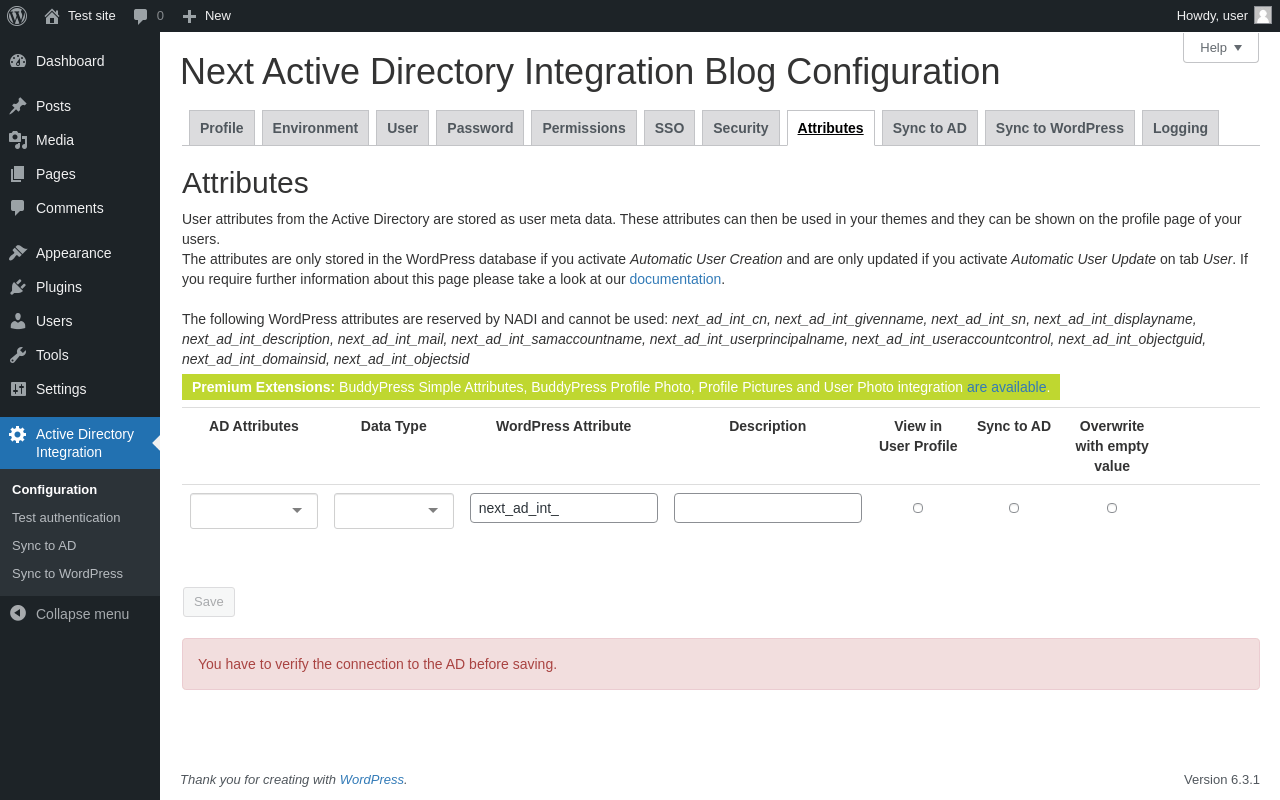The height and width of the screenshot is (800, 1280).
Task: Click the WordPress logo icon
Action: point(17,16)
